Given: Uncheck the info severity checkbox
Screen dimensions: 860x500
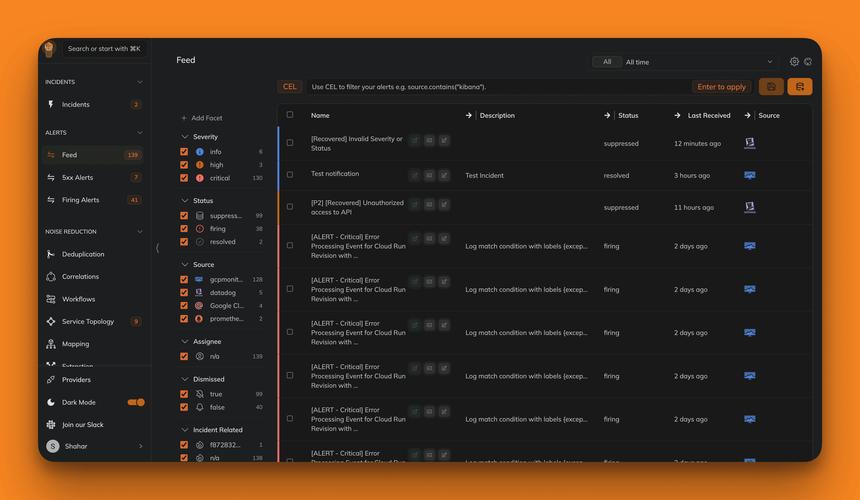Looking at the screenshot, I should pos(184,151).
